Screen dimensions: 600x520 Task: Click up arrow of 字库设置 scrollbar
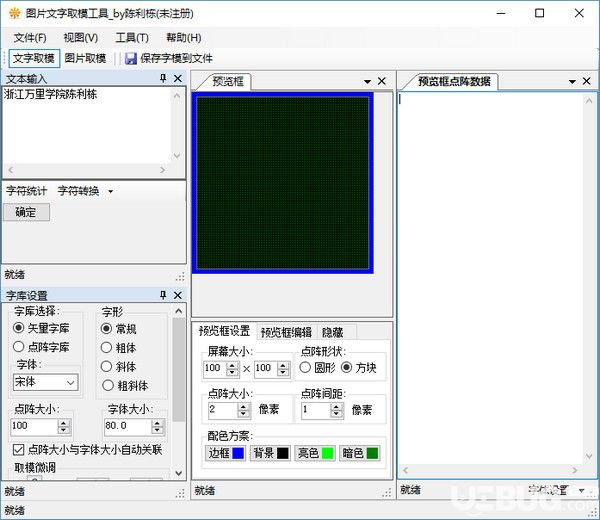point(179,311)
